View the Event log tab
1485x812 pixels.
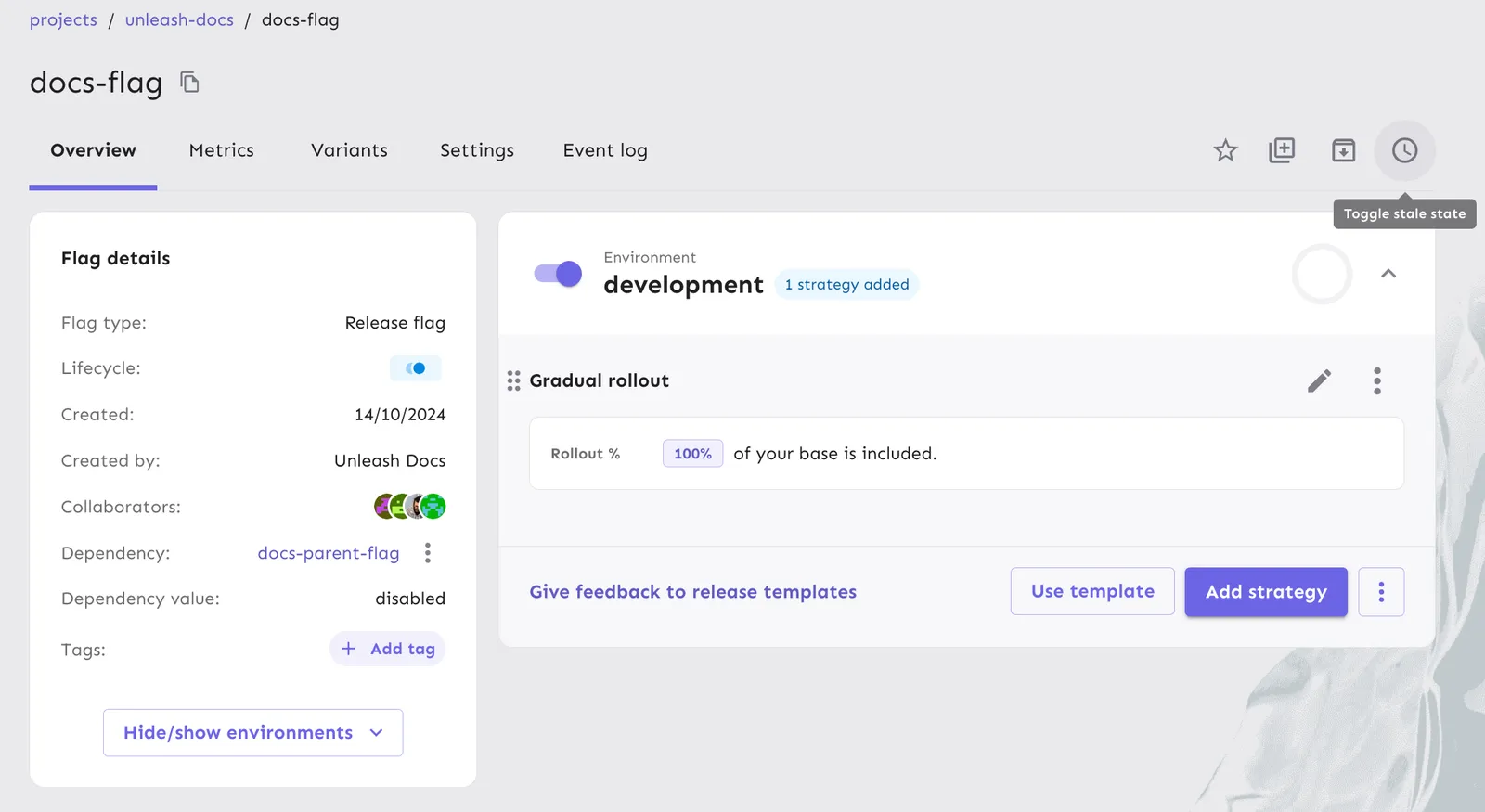[605, 150]
